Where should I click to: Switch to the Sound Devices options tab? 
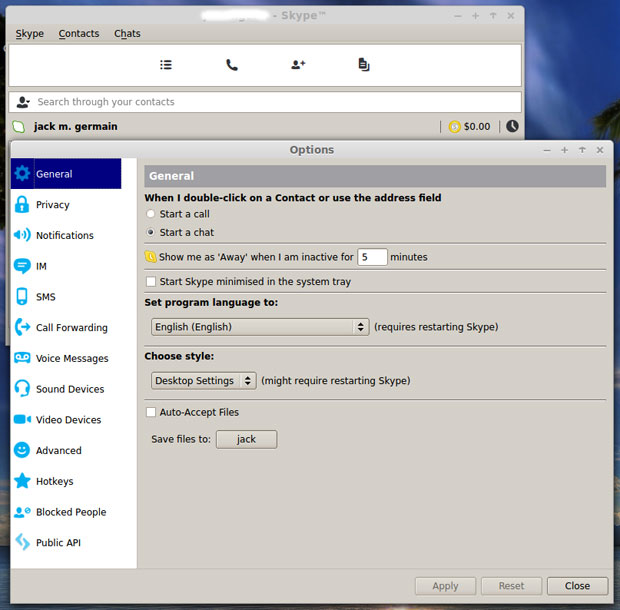point(66,389)
